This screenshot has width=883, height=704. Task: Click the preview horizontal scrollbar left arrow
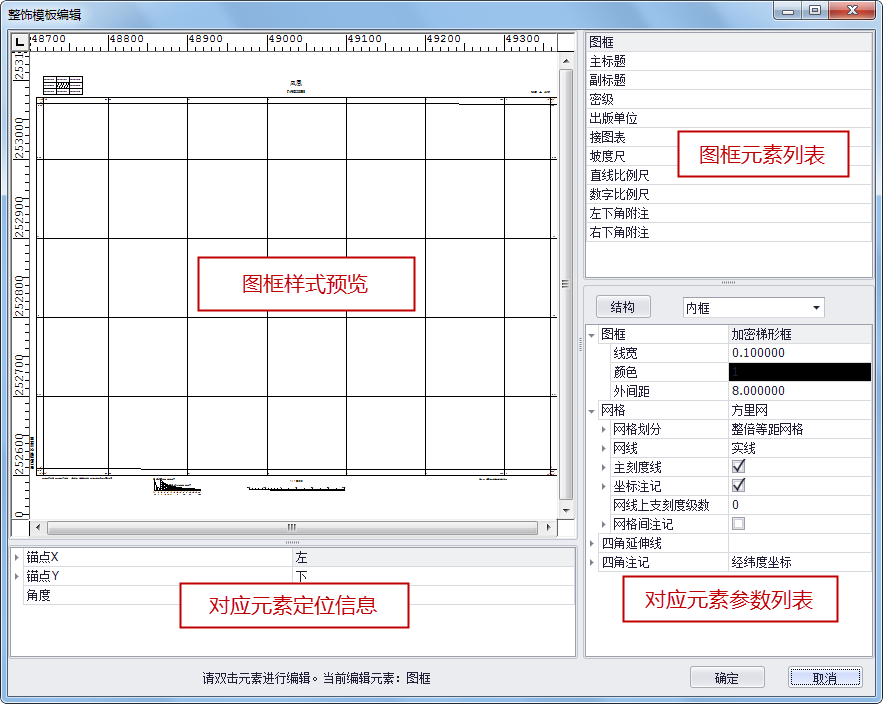tap(38, 526)
